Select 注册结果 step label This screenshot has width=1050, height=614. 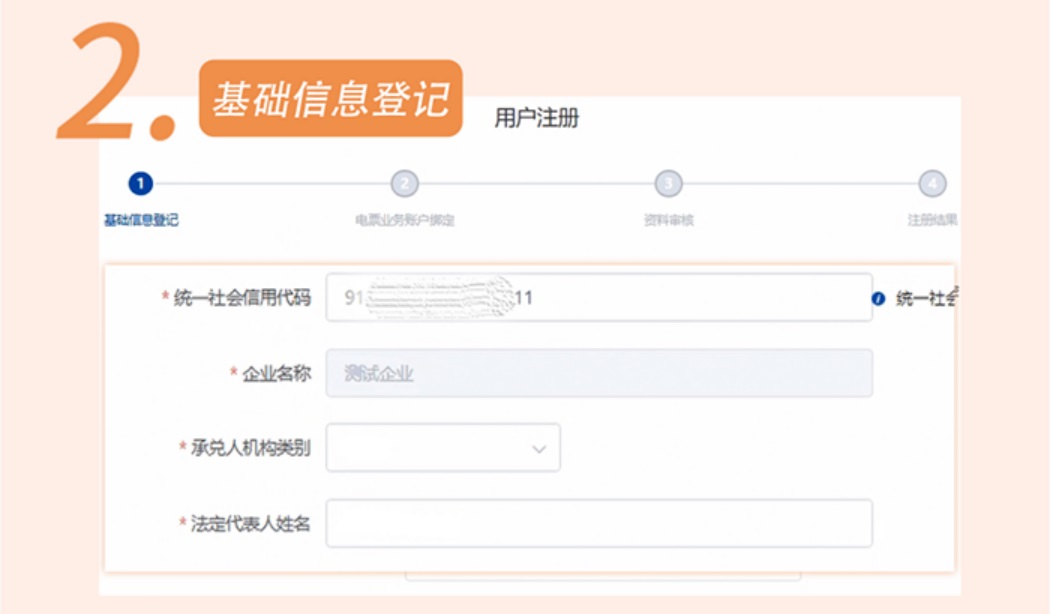[932, 220]
